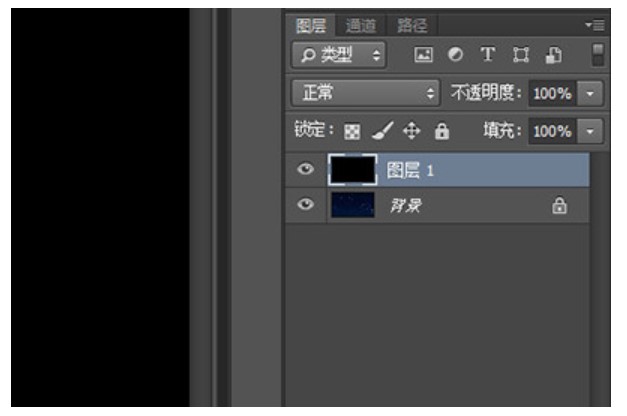Open the 类型 filter dropdown
This screenshot has width=627, height=416.
point(339,55)
